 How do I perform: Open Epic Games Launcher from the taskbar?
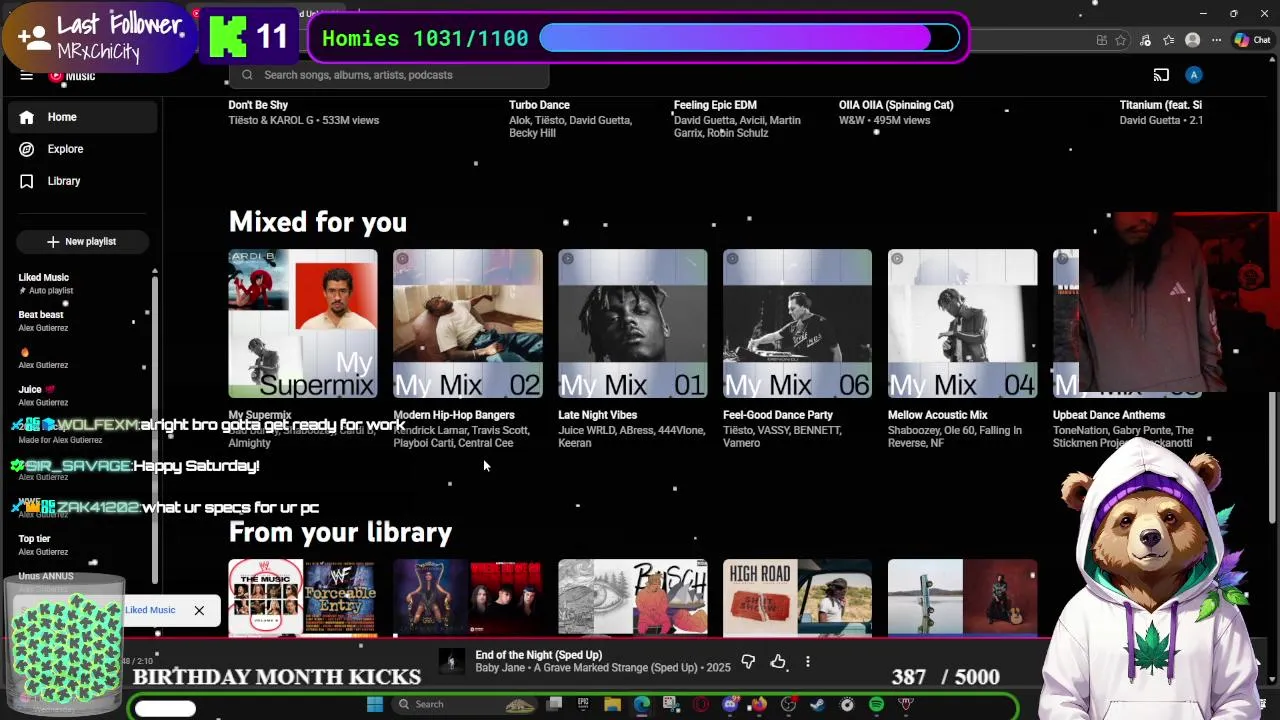coord(583,704)
